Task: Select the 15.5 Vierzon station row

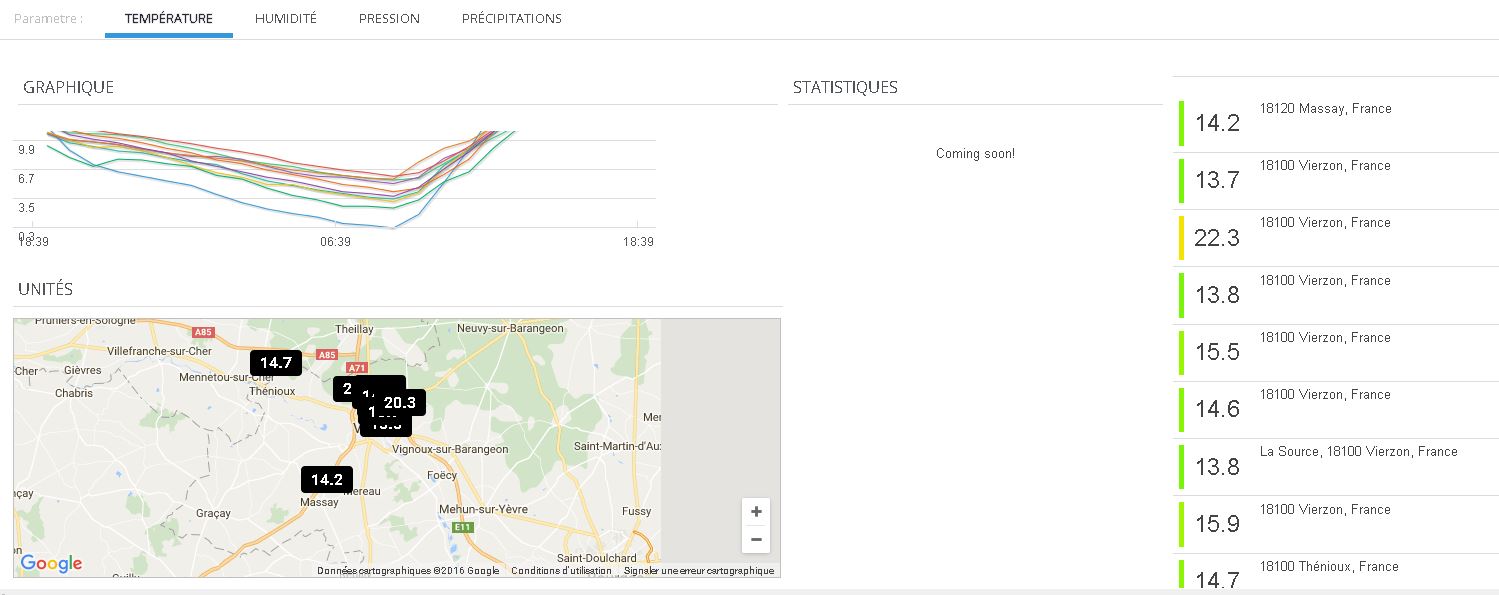Action: point(1324,338)
